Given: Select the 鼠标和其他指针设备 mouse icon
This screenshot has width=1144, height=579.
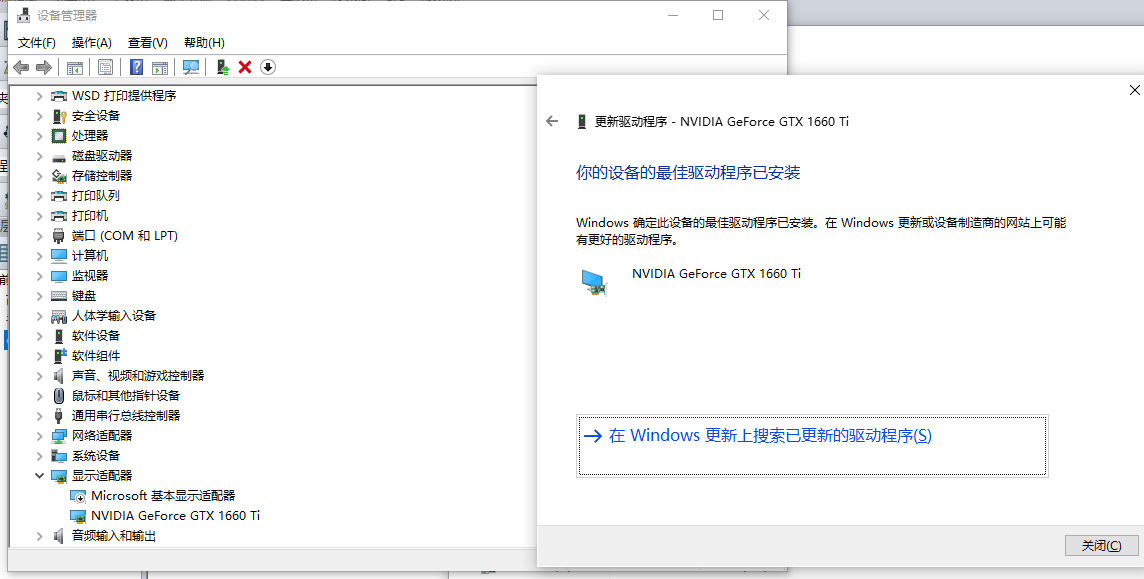Looking at the screenshot, I should coord(59,395).
